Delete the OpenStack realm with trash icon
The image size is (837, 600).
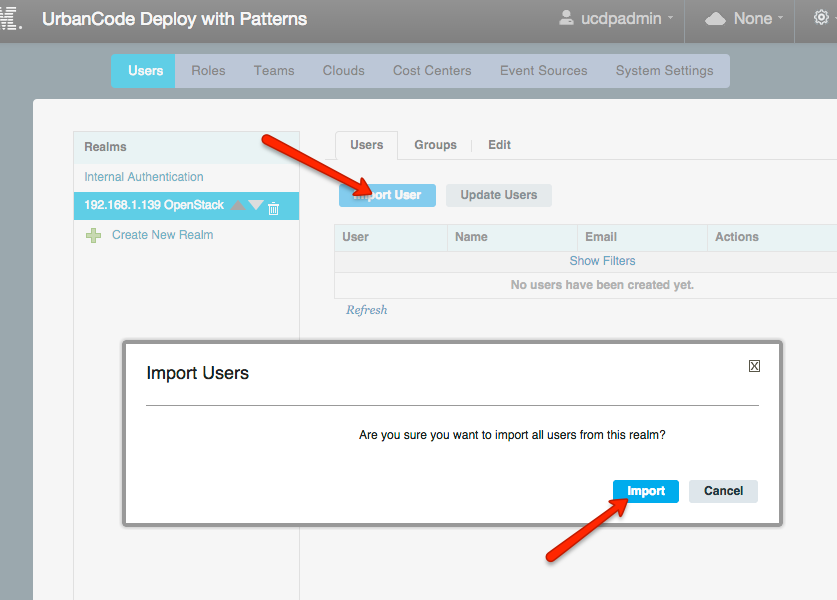point(273,208)
